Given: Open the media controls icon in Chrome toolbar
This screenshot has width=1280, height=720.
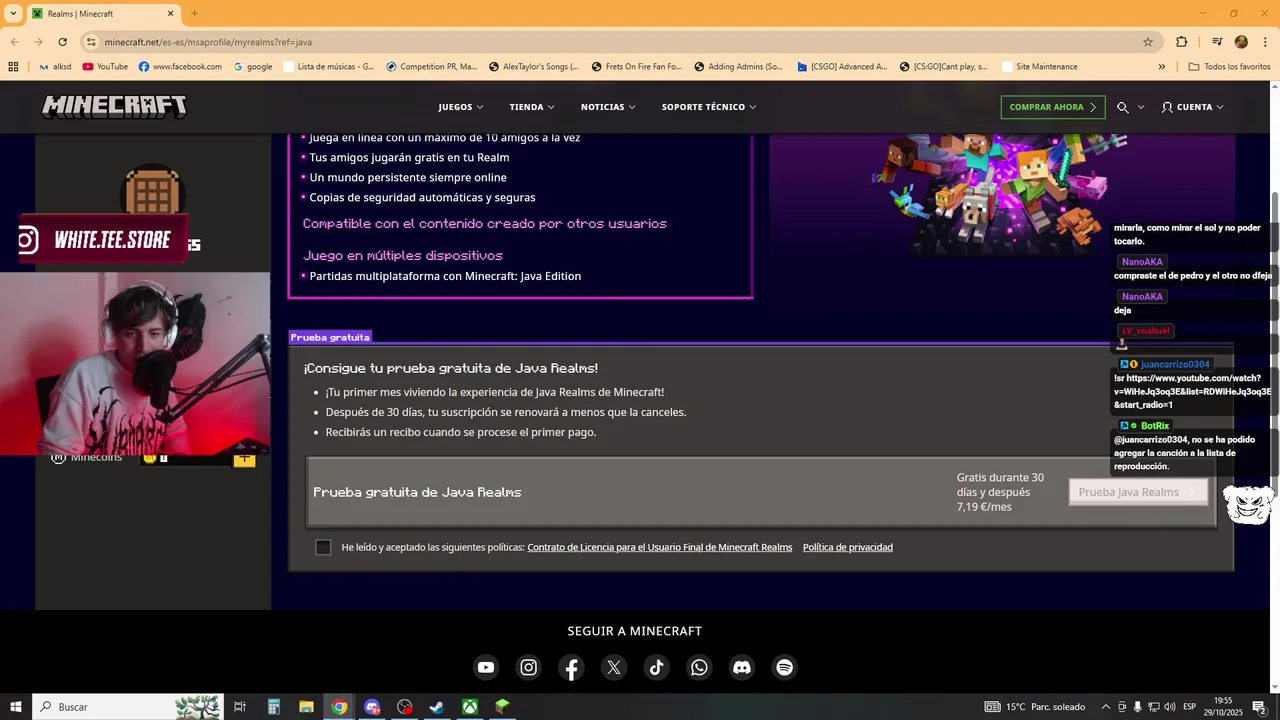Looking at the screenshot, I should tap(1217, 42).
